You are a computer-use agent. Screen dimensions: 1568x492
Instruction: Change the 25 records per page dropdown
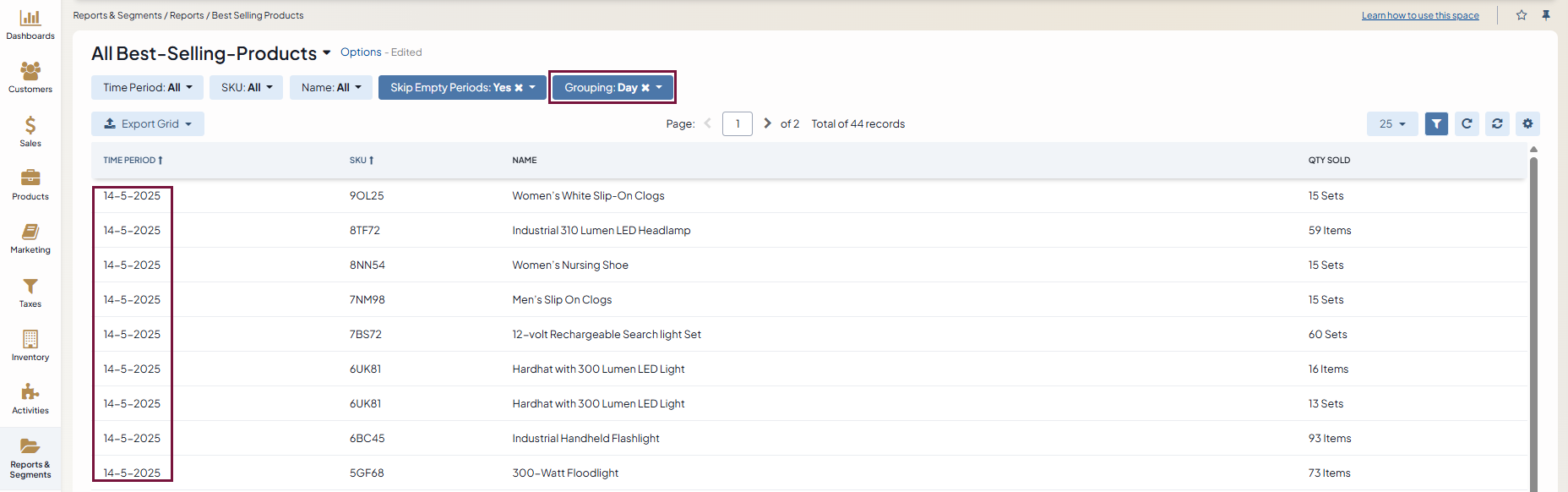point(1392,124)
